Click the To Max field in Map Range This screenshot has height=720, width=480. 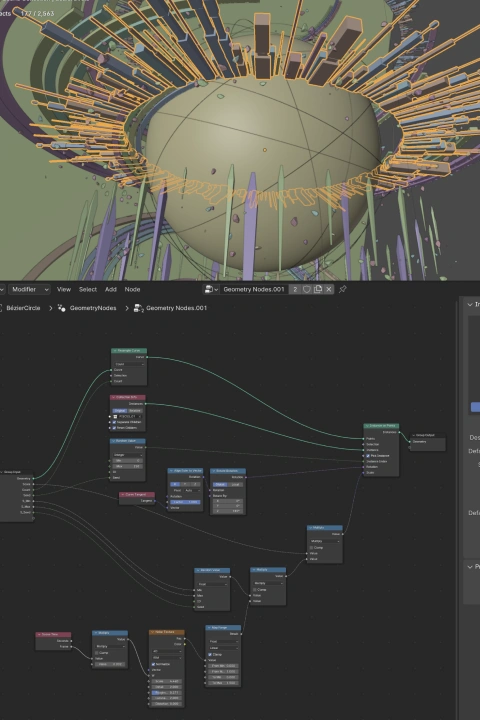(x=223, y=683)
